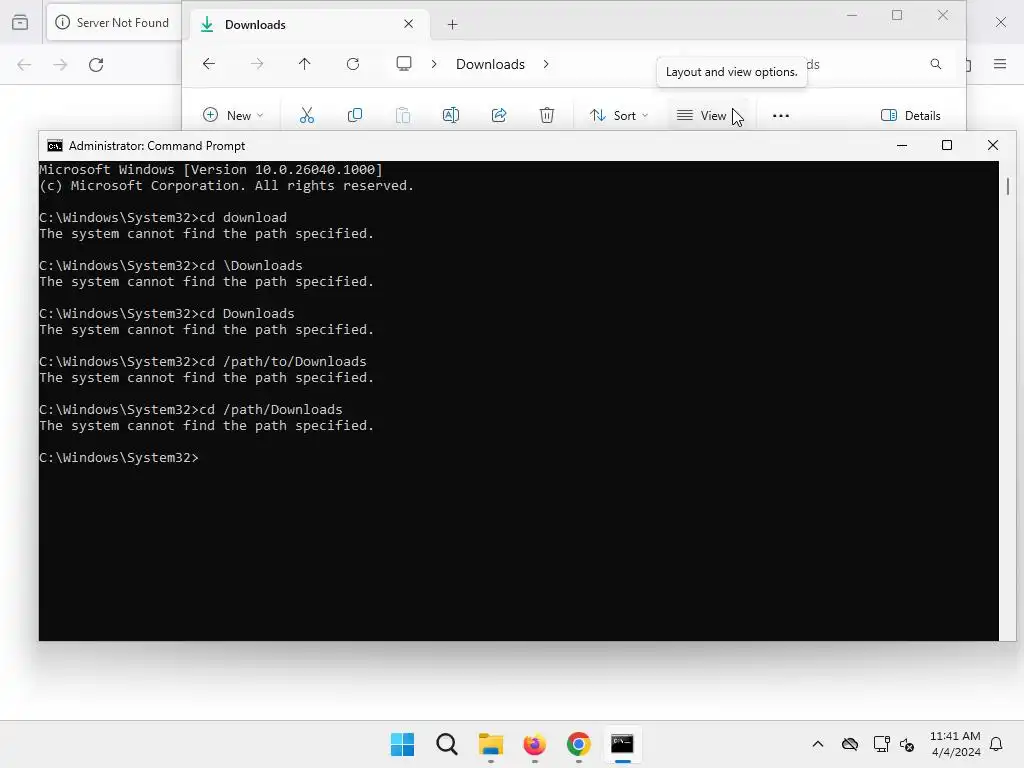Refresh the Downloads folder in File Explorer

[353, 63]
